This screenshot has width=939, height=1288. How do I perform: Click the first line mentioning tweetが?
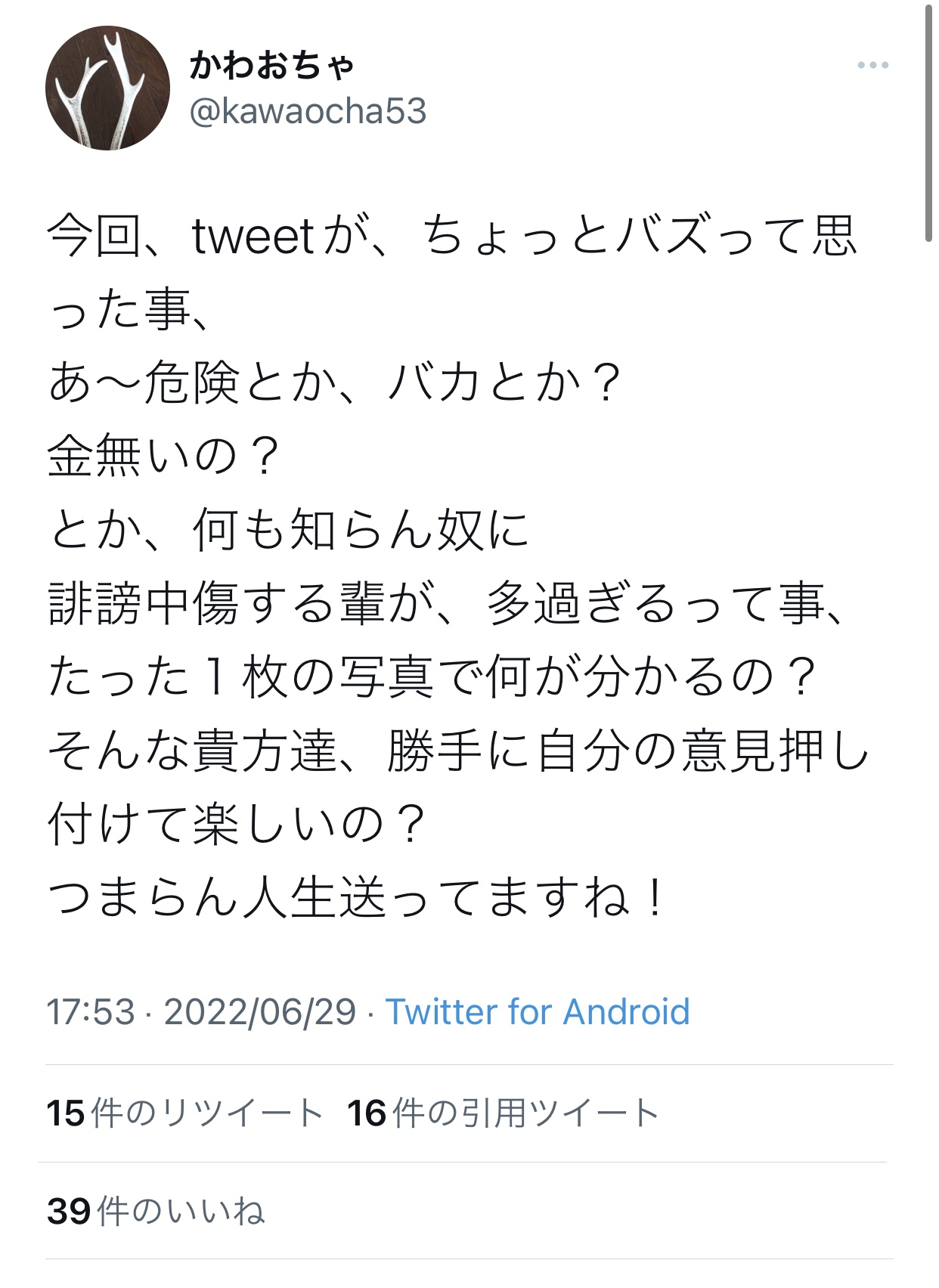[x=452, y=236]
